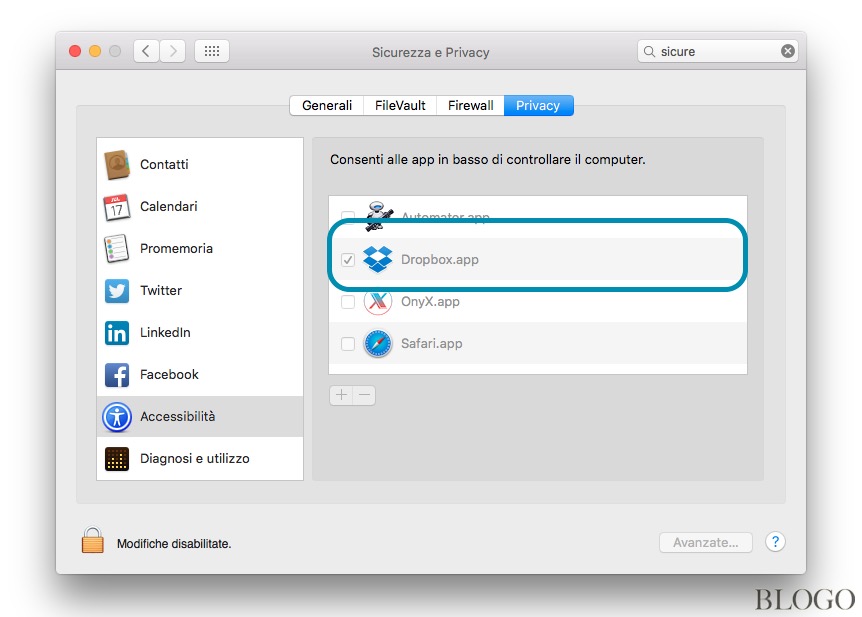862x617 pixels.
Task: Switch to the Firewall tab
Action: (469, 105)
